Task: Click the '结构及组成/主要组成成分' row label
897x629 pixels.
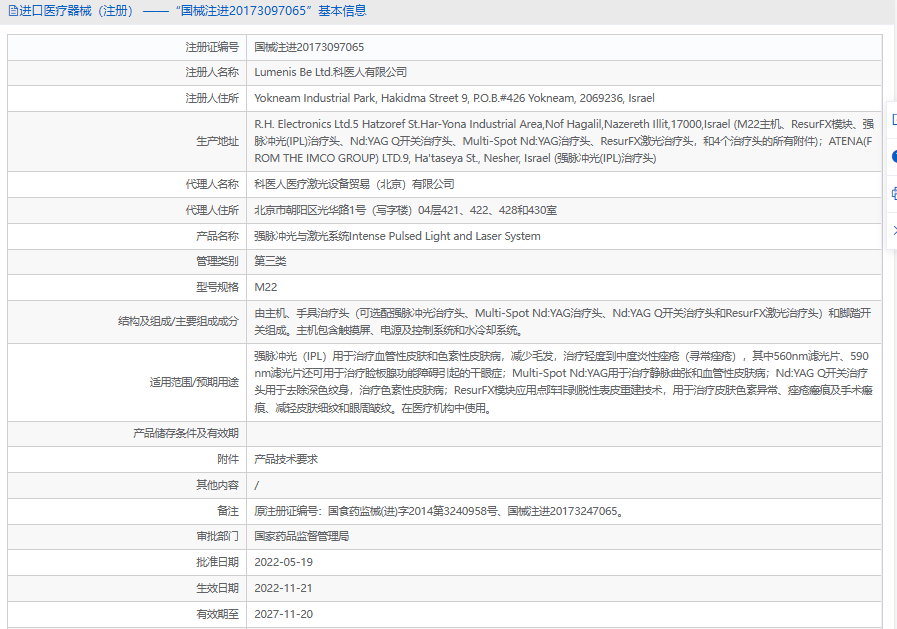Action: [x=178, y=321]
